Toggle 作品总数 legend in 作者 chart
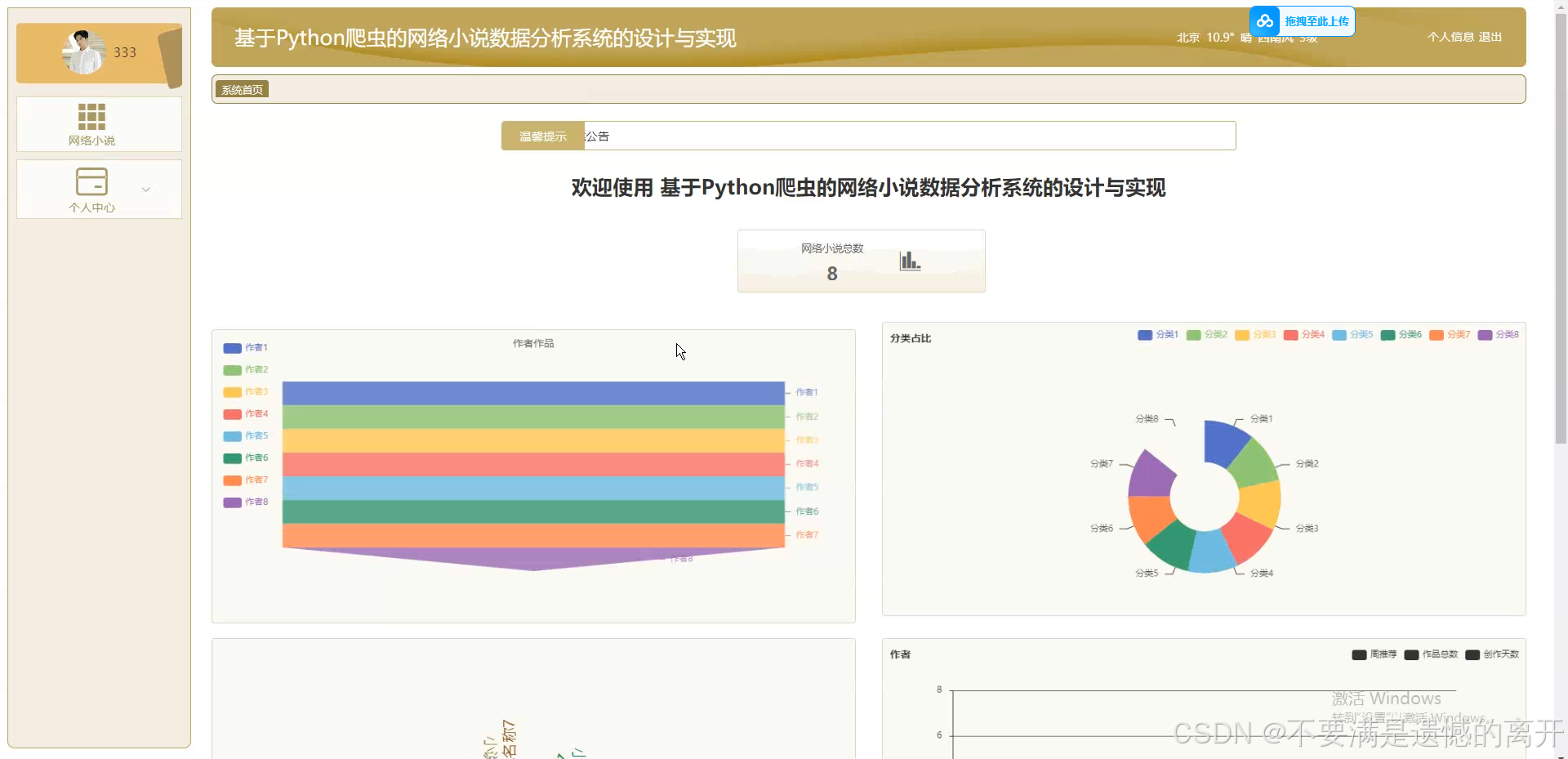The height and width of the screenshot is (759, 1568). click(x=1431, y=654)
